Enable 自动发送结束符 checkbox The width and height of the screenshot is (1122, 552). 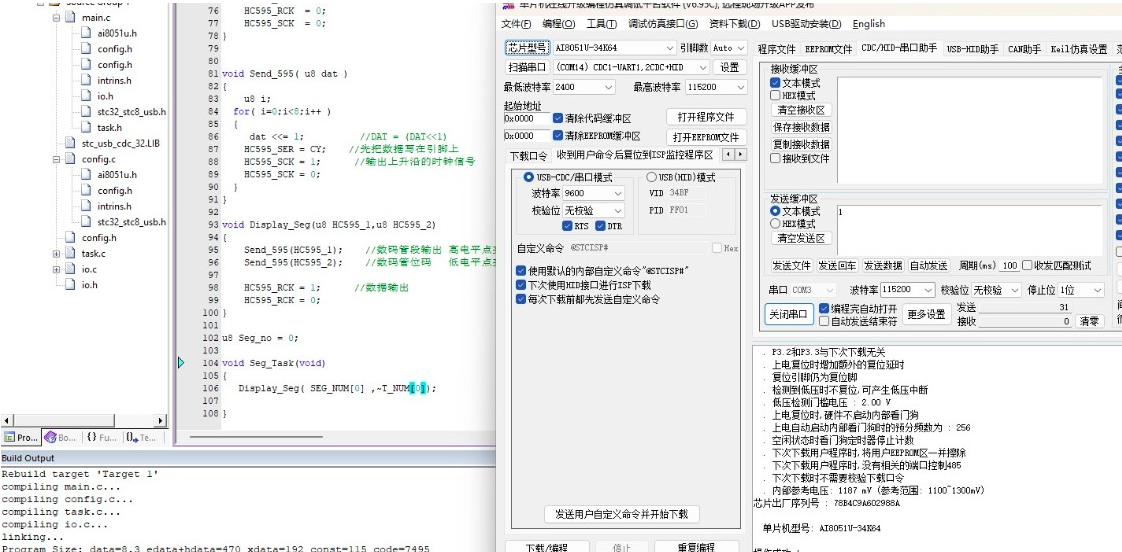coord(824,321)
